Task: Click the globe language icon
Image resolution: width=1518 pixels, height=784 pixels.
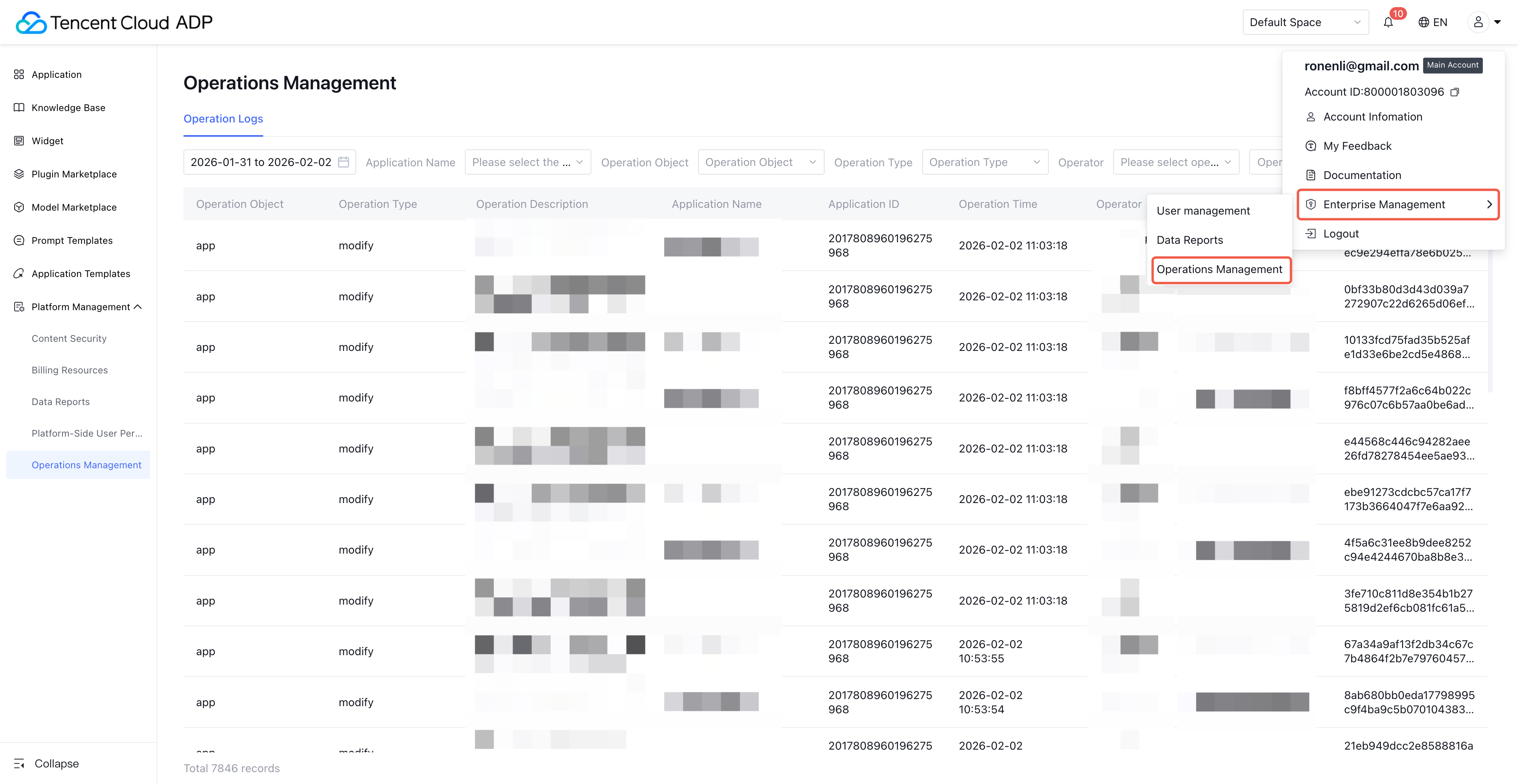Action: point(1423,23)
